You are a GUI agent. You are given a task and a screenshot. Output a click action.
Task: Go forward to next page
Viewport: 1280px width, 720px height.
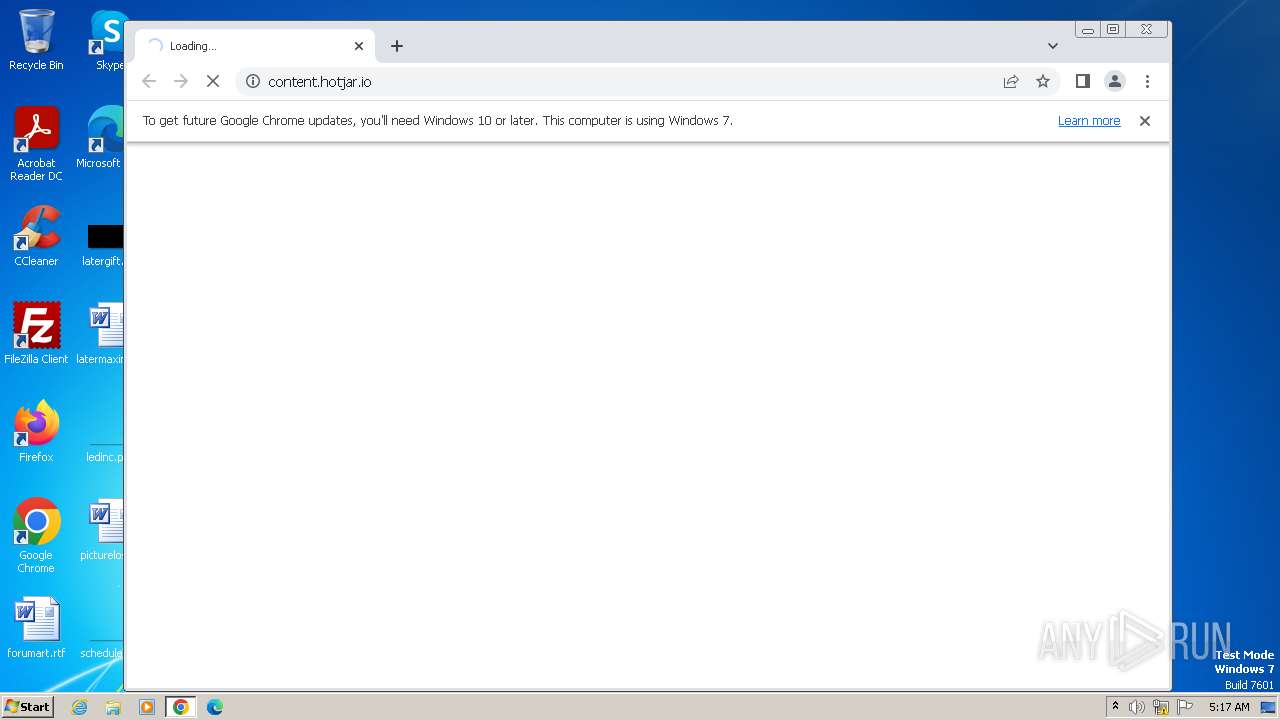(181, 81)
